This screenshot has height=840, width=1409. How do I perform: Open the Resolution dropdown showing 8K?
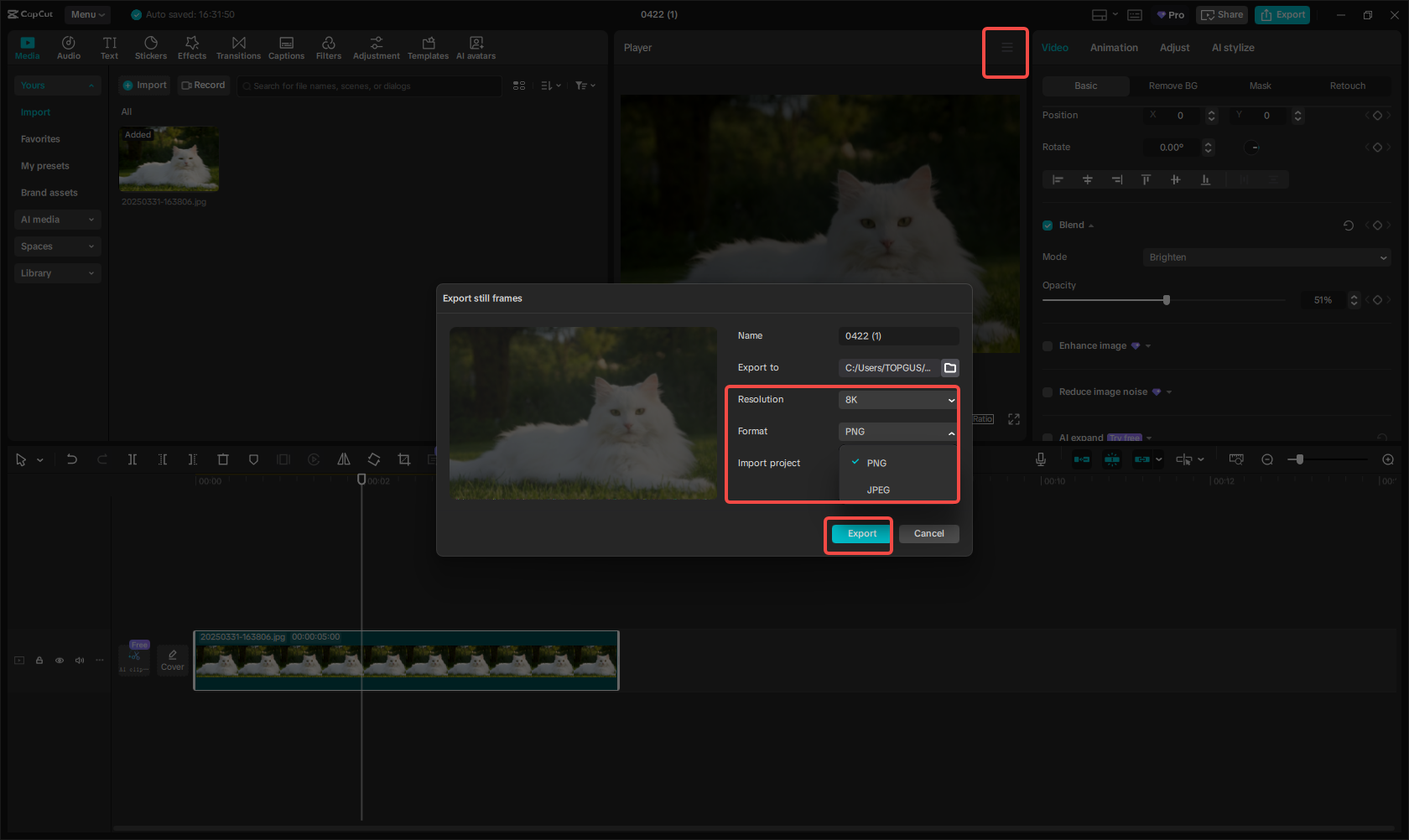tap(898, 400)
